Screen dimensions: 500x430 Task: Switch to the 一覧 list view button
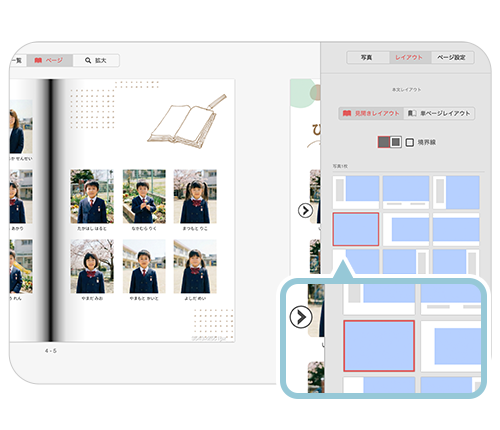(17, 60)
